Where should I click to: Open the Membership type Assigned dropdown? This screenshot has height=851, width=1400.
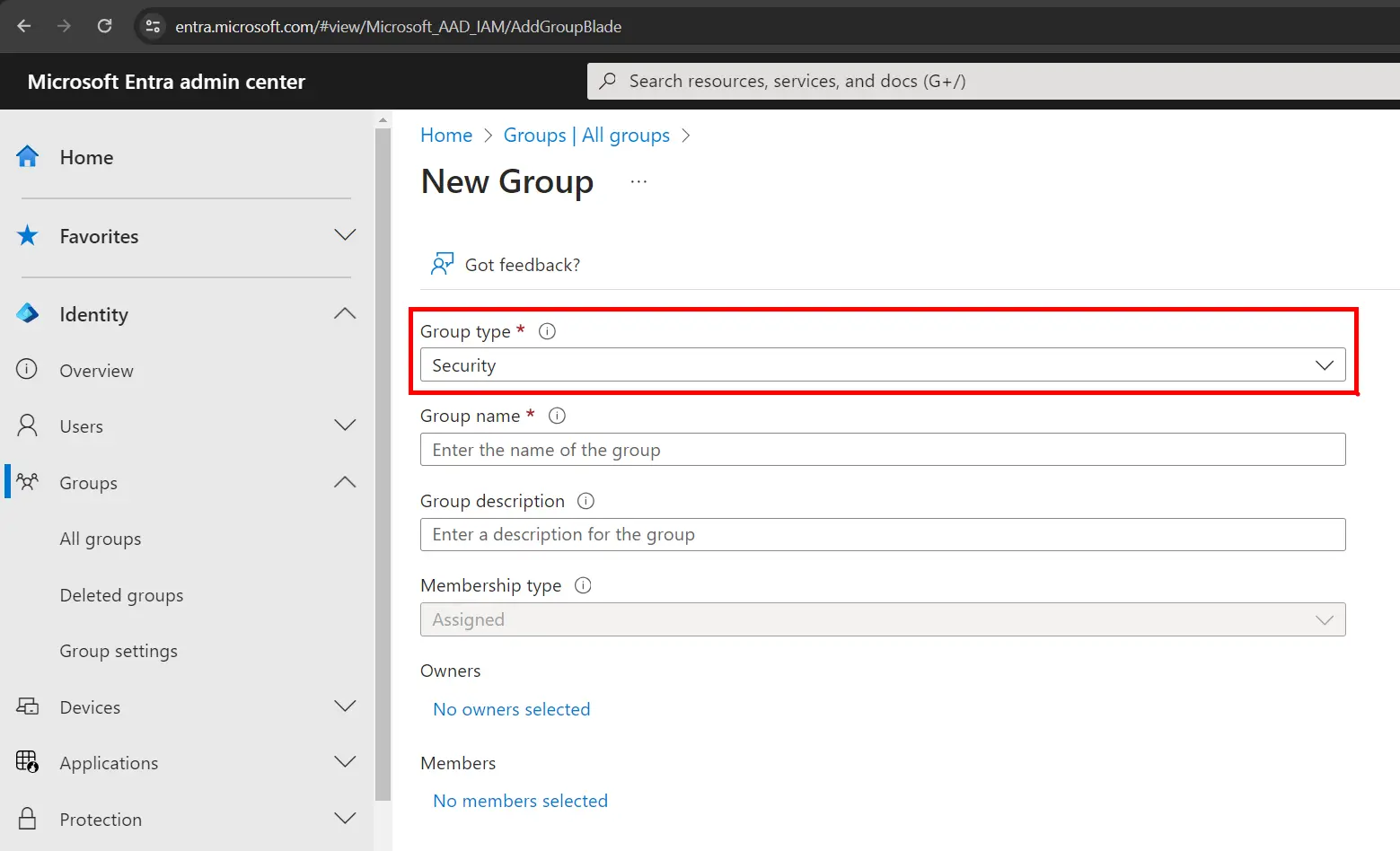tap(882, 619)
